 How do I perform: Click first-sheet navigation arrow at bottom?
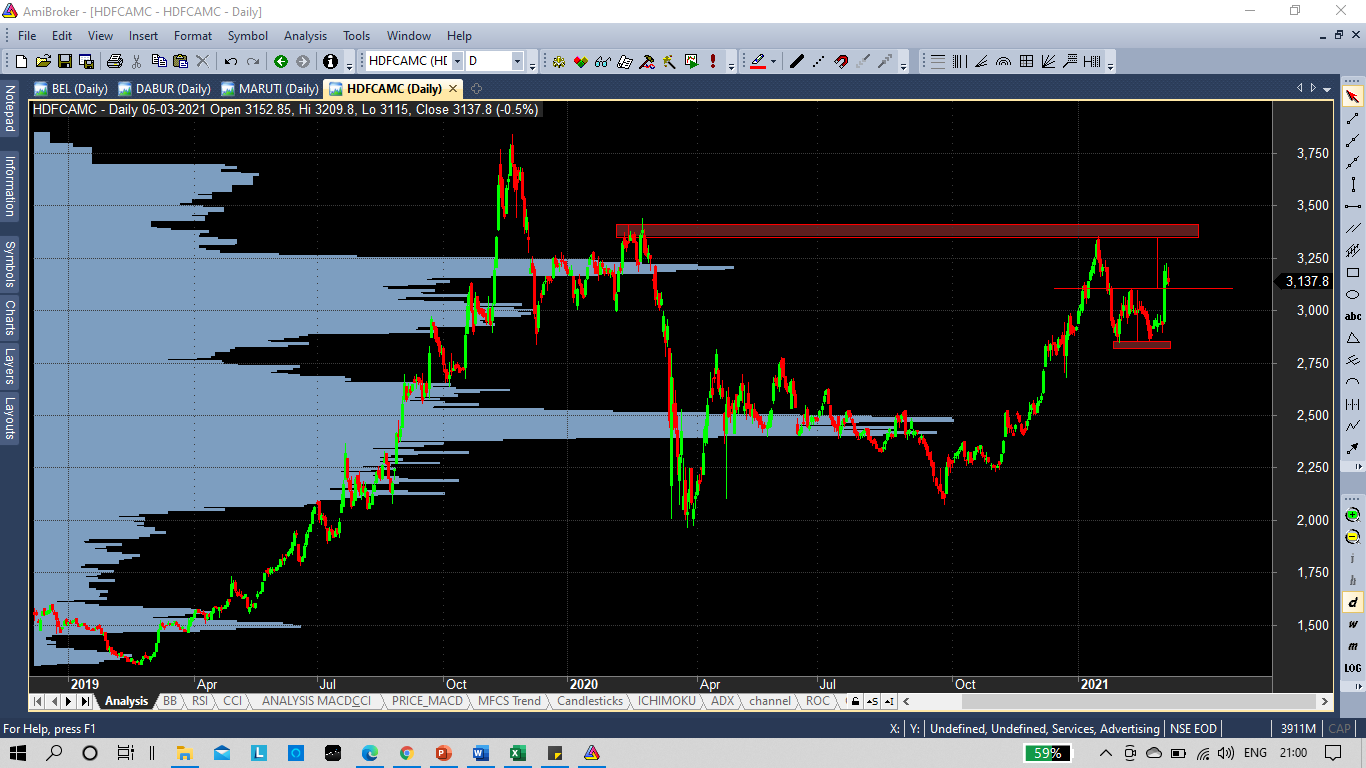pyautogui.click(x=38, y=701)
